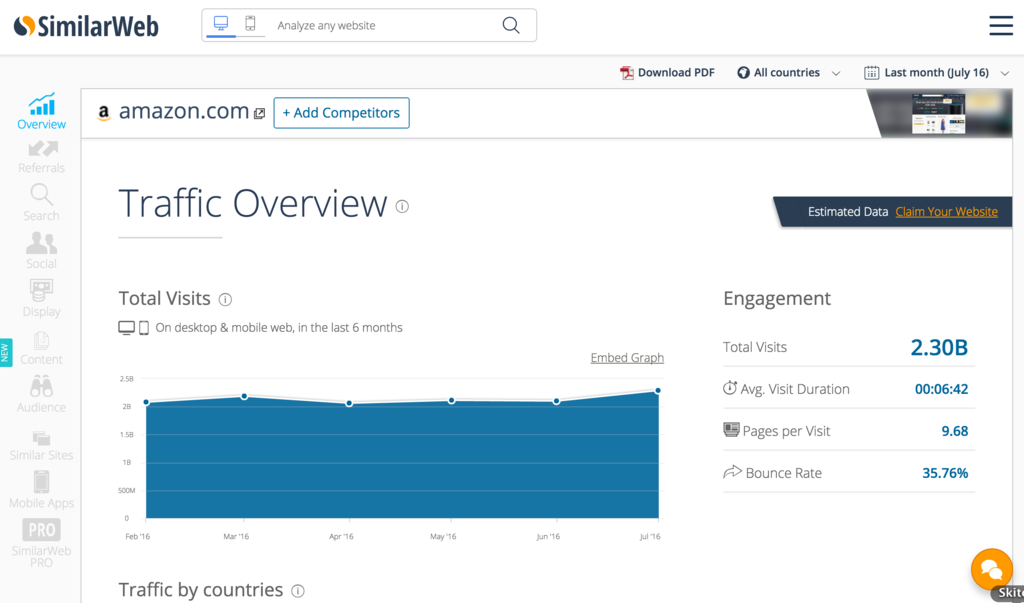This screenshot has width=1024, height=603.
Task: Click the 2.30B total visits value
Action: pos(939,348)
